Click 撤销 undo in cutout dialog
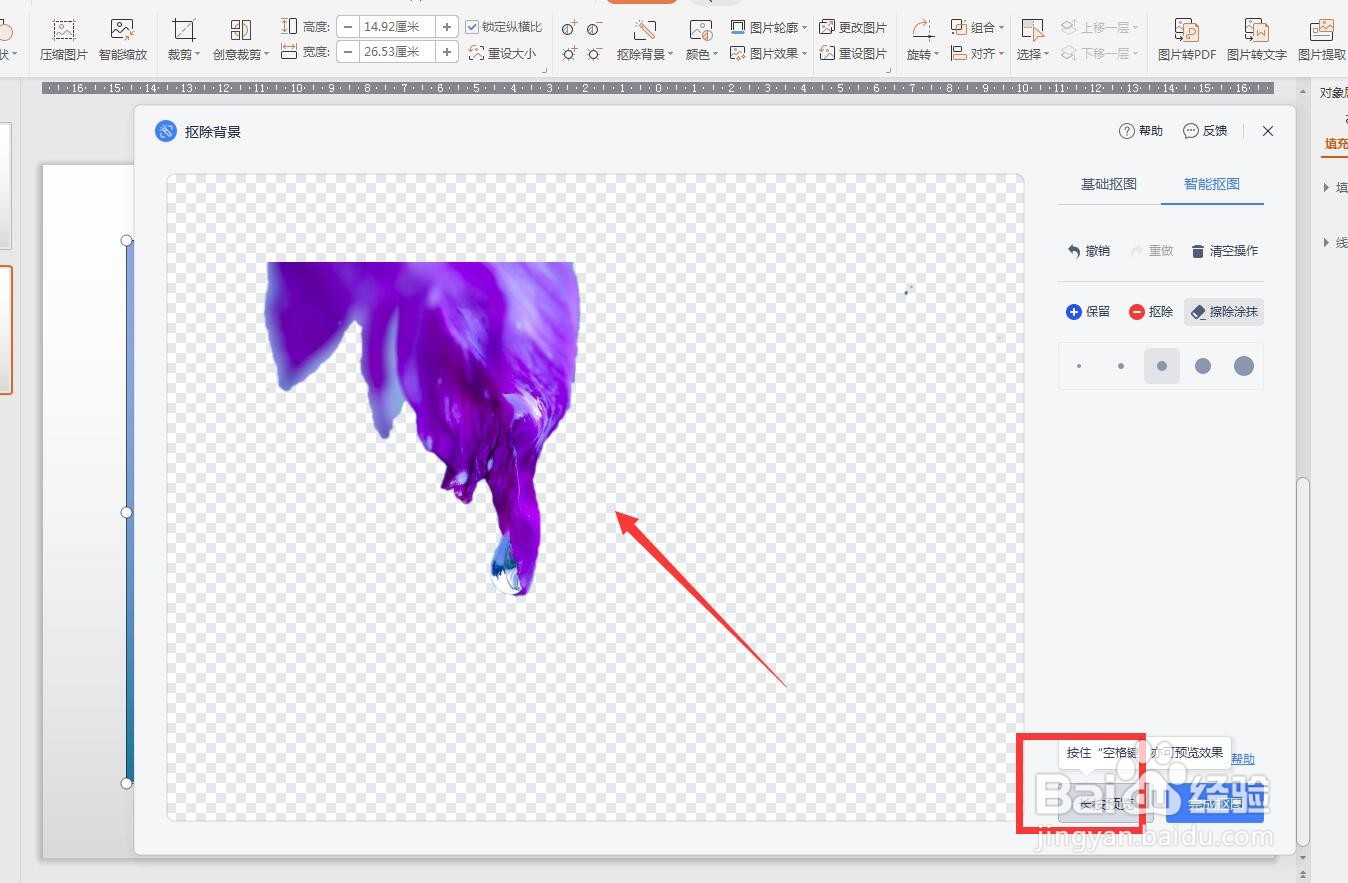Image resolution: width=1348 pixels, height=883 pixels. click(x=1088, y=251)
